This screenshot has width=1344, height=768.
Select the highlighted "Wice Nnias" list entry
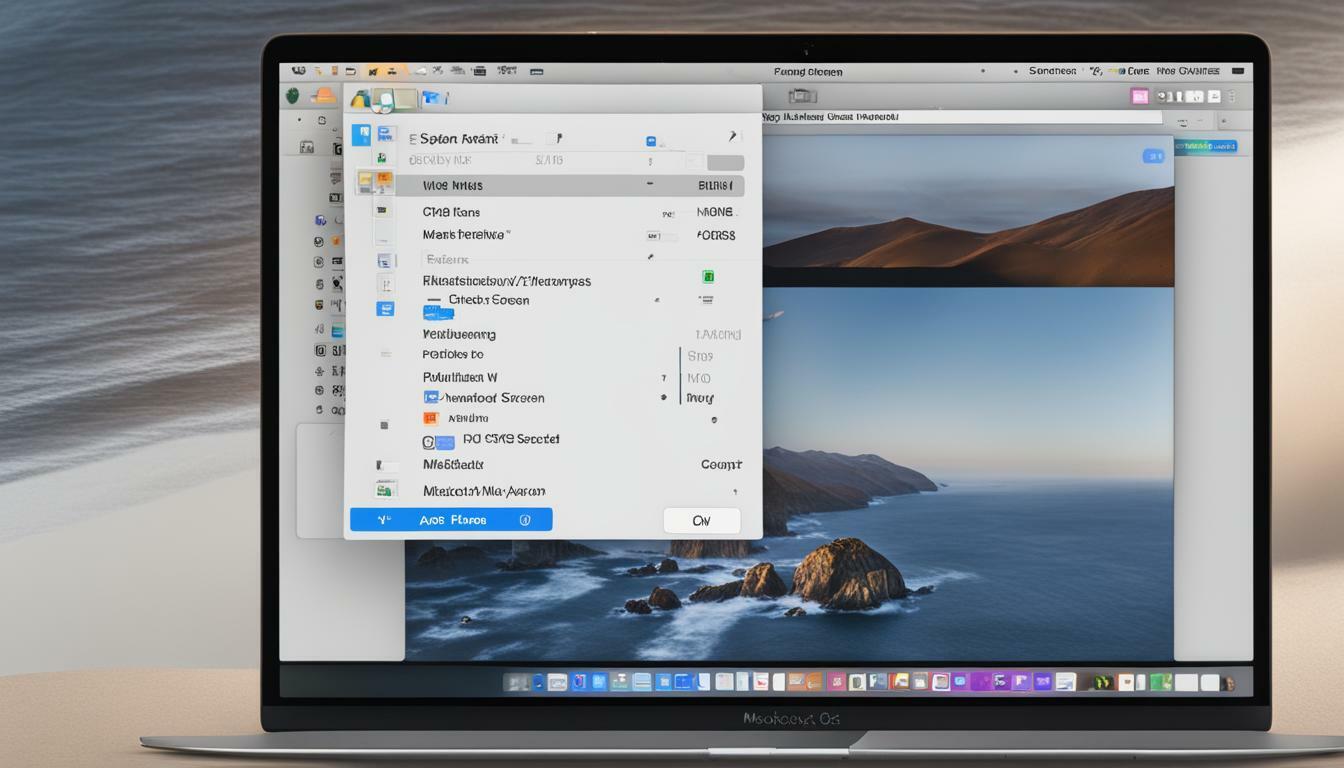click(x=550, y=185)
